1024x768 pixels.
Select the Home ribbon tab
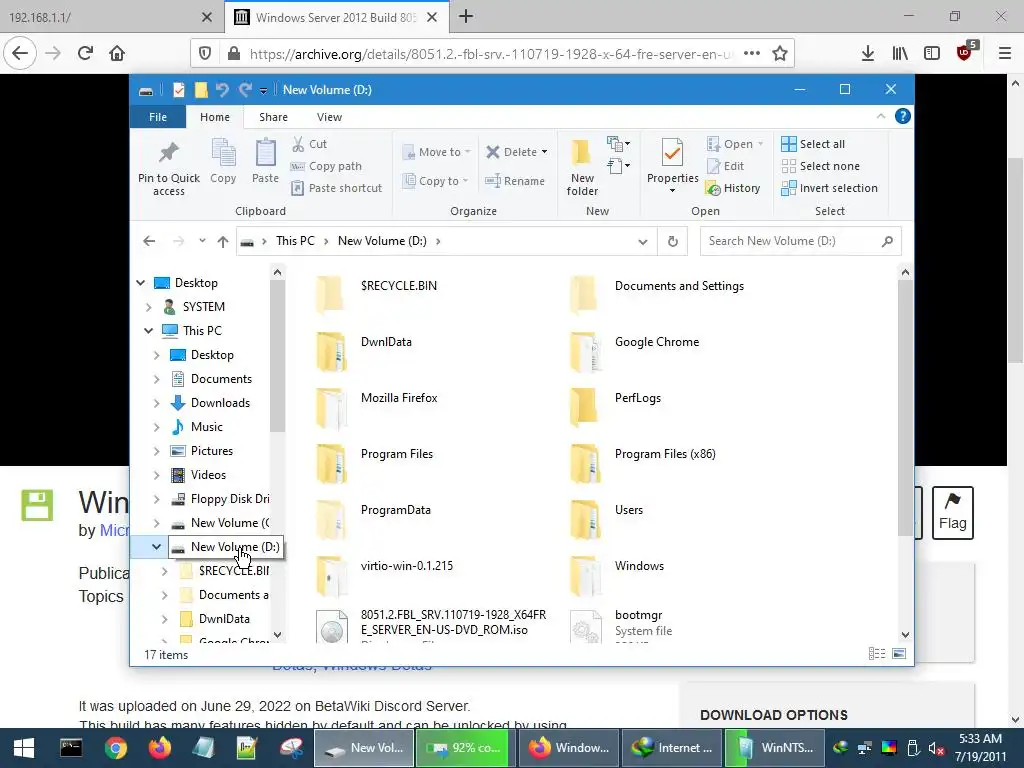[215, 117]
